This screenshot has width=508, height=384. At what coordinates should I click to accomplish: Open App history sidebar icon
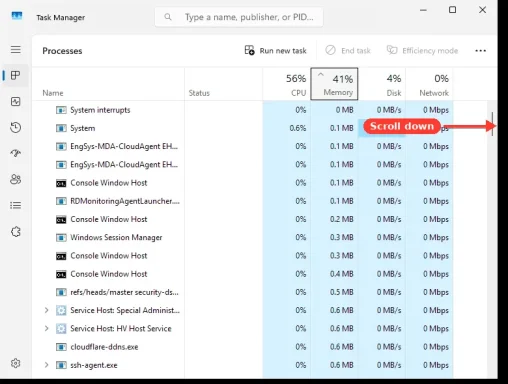click(16, 127)
